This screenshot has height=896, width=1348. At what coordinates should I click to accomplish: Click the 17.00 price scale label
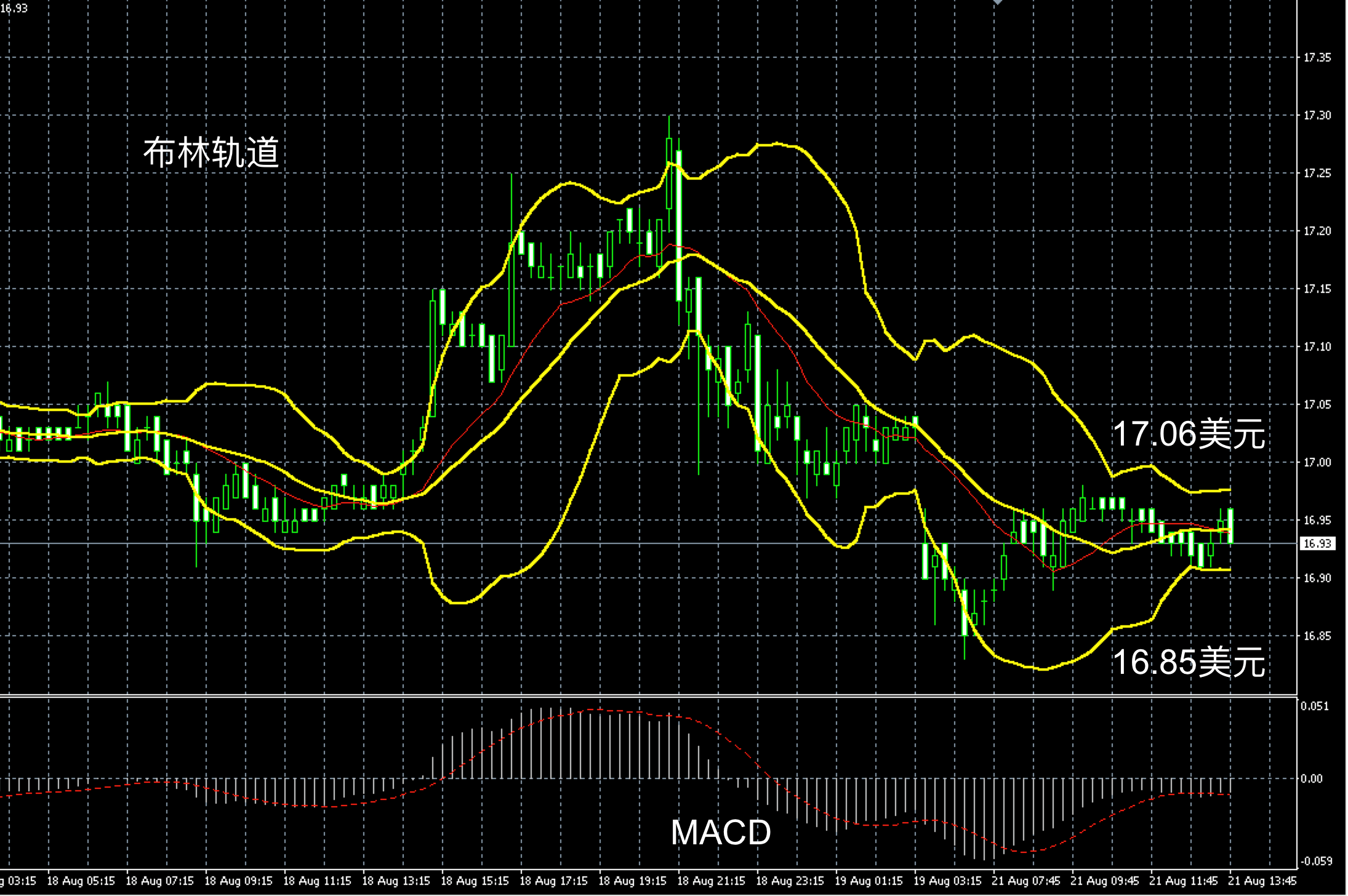pyautogui.click(x=1317, y=463)
